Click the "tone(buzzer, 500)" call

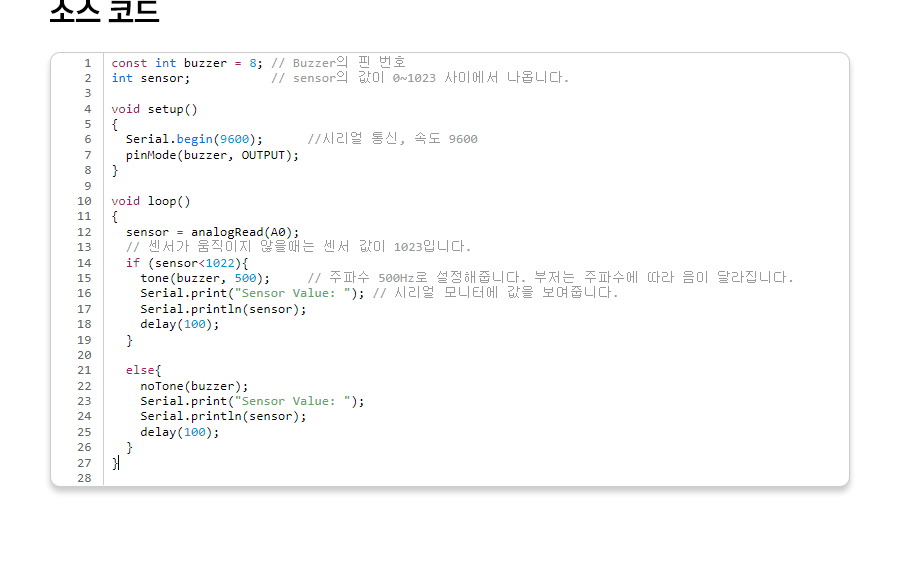(205, 278)
